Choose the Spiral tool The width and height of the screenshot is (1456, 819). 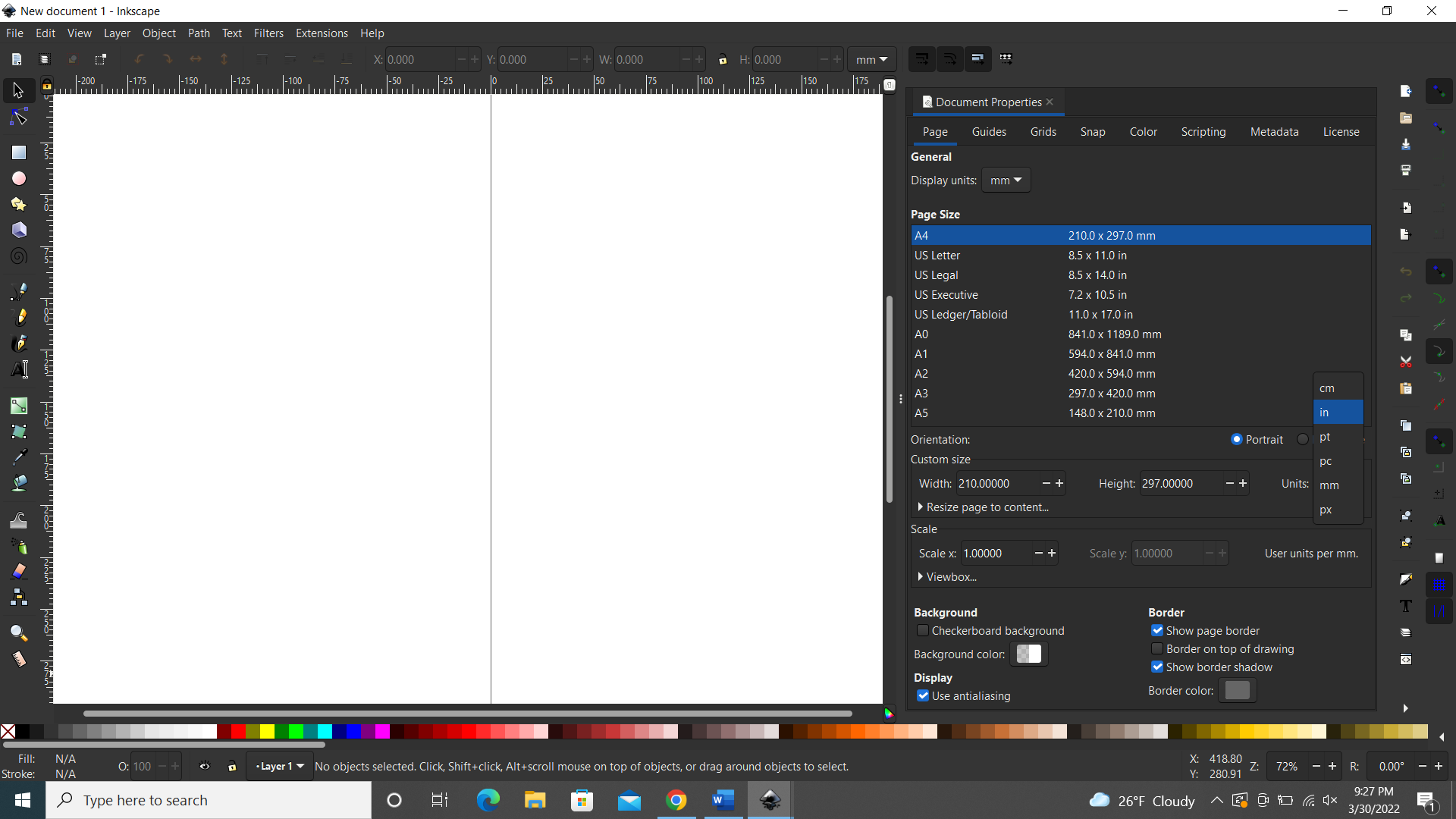[x=18, y=256]
